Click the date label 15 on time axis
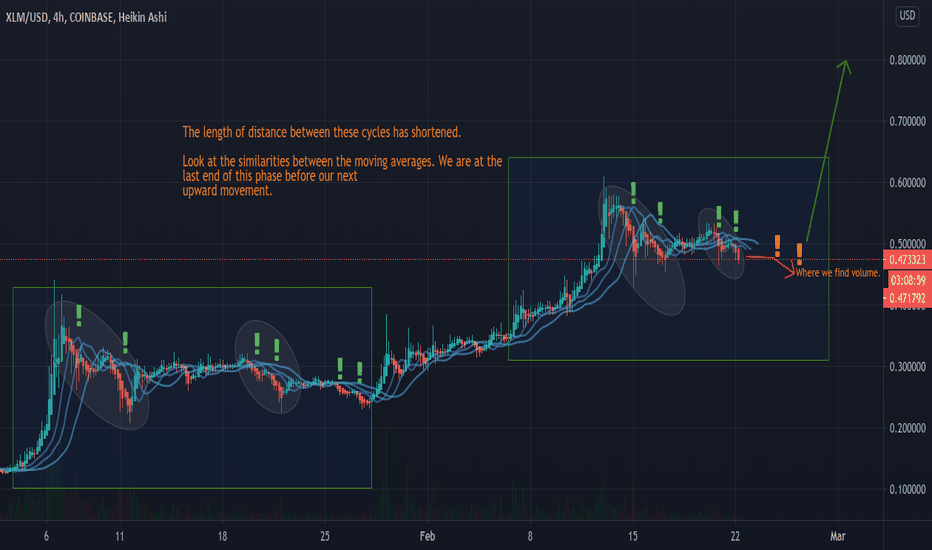Screen dimensions: 932x550 (632, 536)
